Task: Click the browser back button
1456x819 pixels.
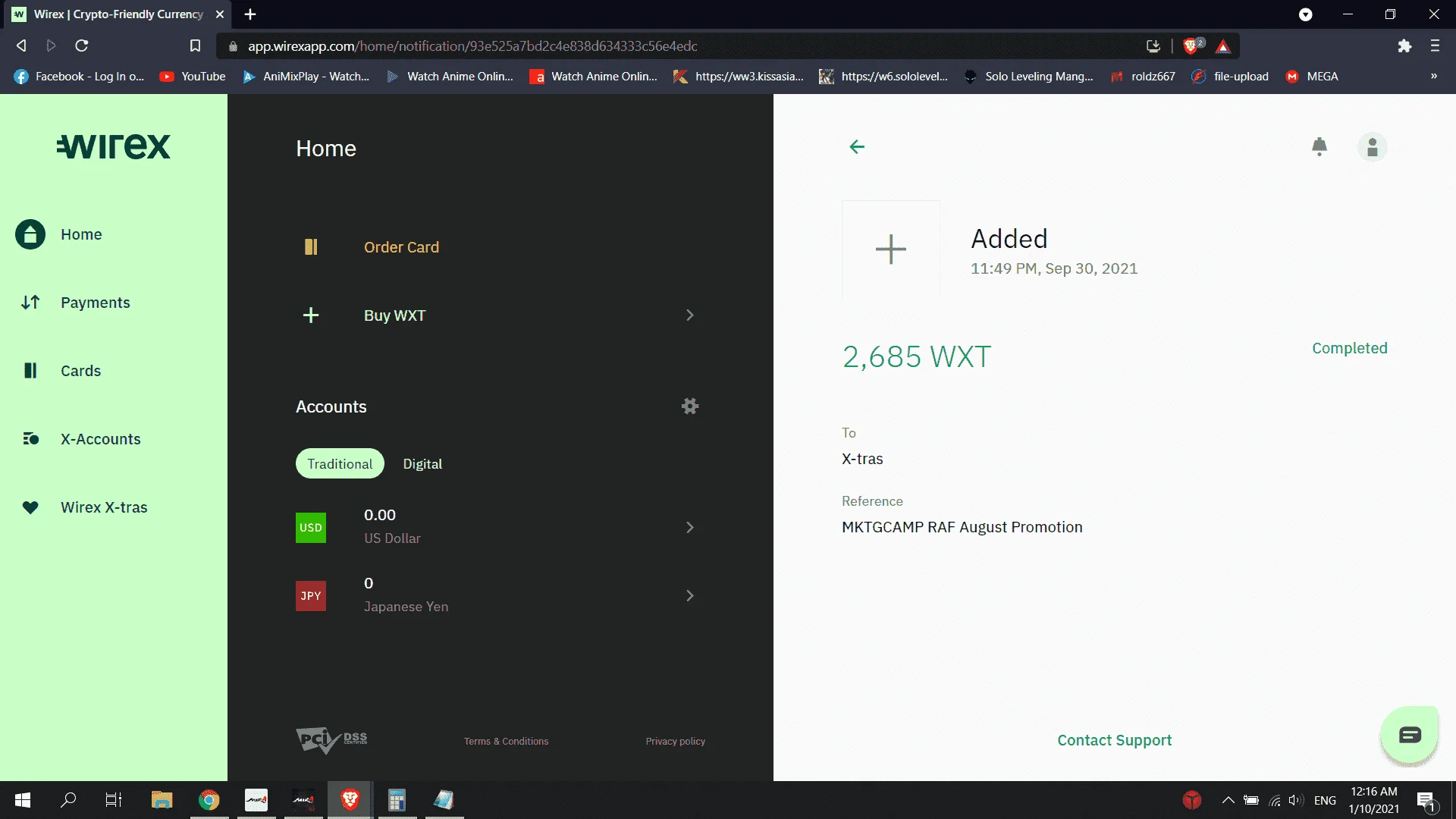Action: pyautogui.click(x=21, y=45)
